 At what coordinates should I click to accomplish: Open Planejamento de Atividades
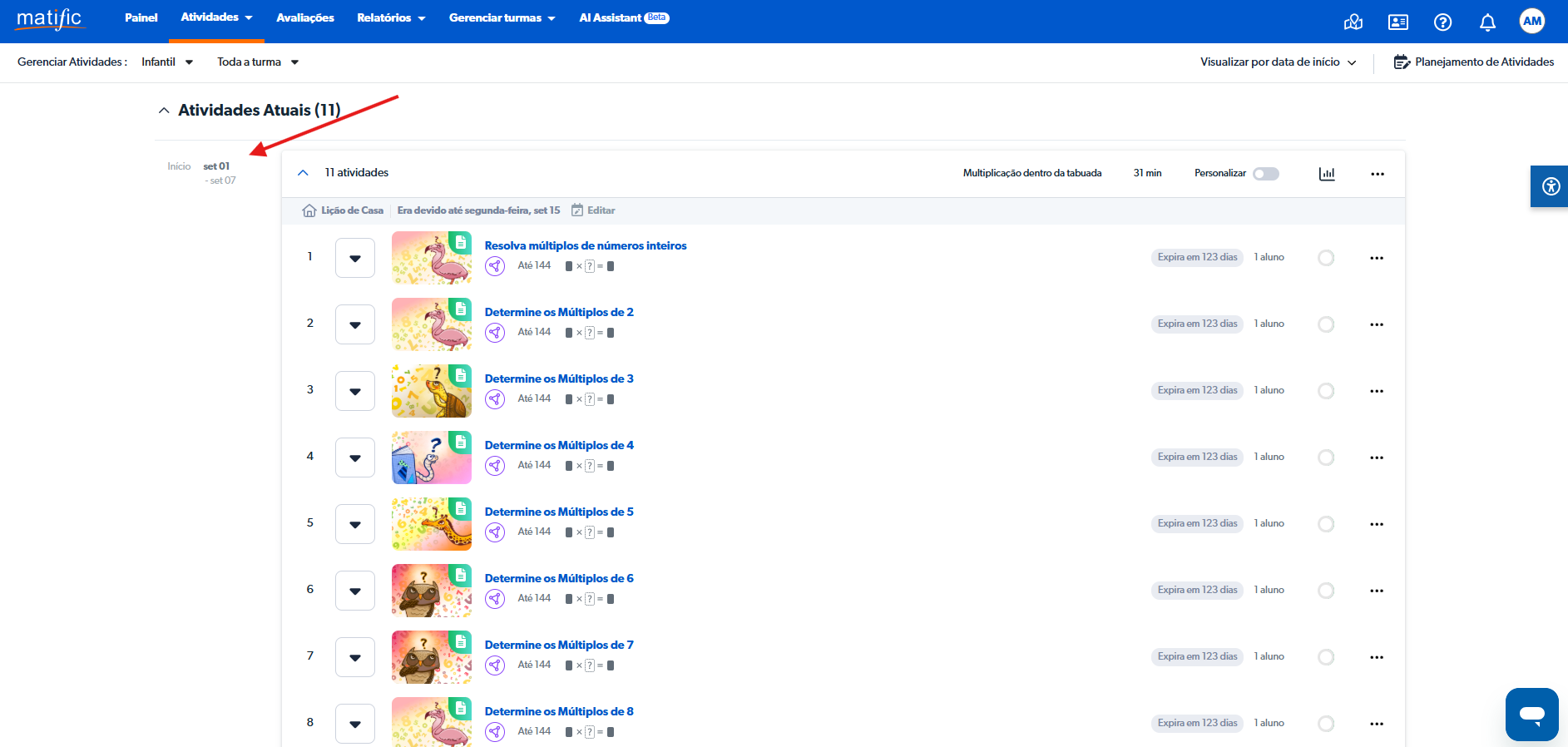point(1473,62)
